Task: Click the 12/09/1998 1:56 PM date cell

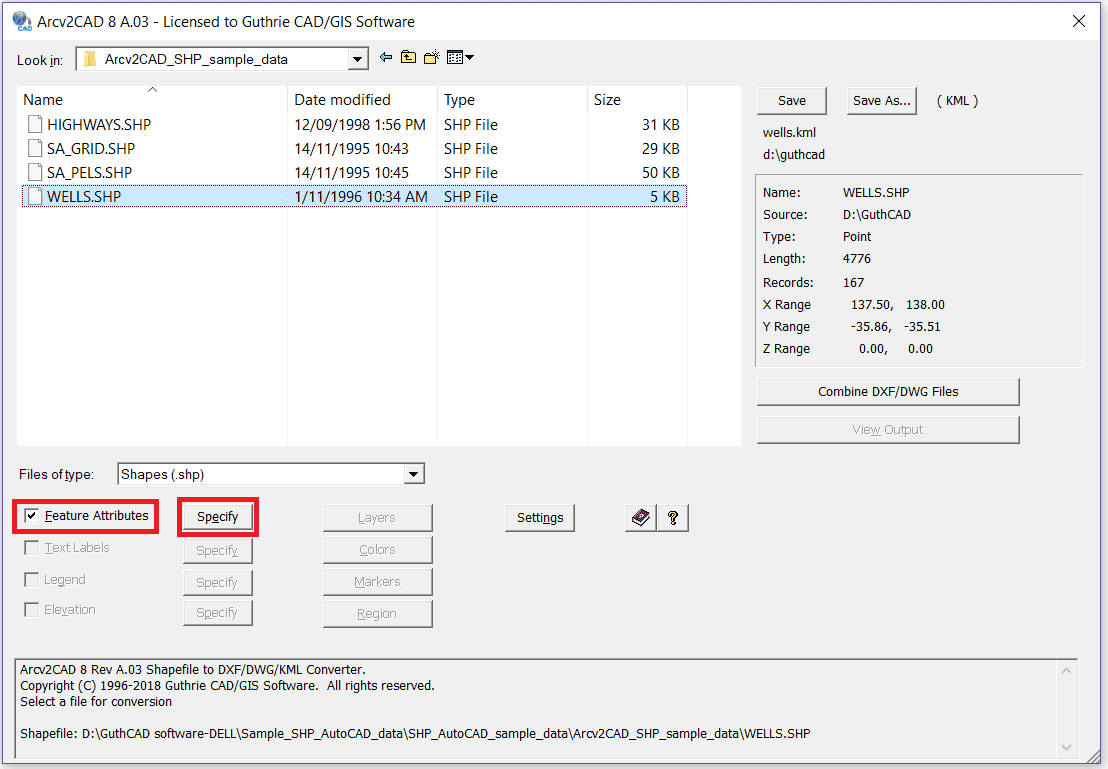Action: coord(360,124)
